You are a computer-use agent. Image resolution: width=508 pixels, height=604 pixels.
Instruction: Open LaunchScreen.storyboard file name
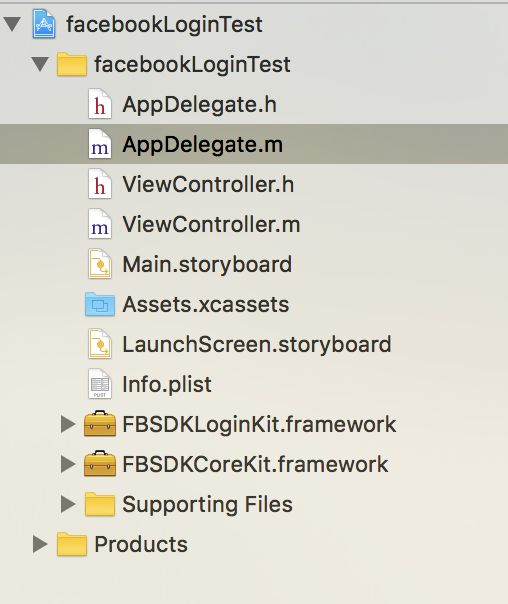tap(257, 344)
